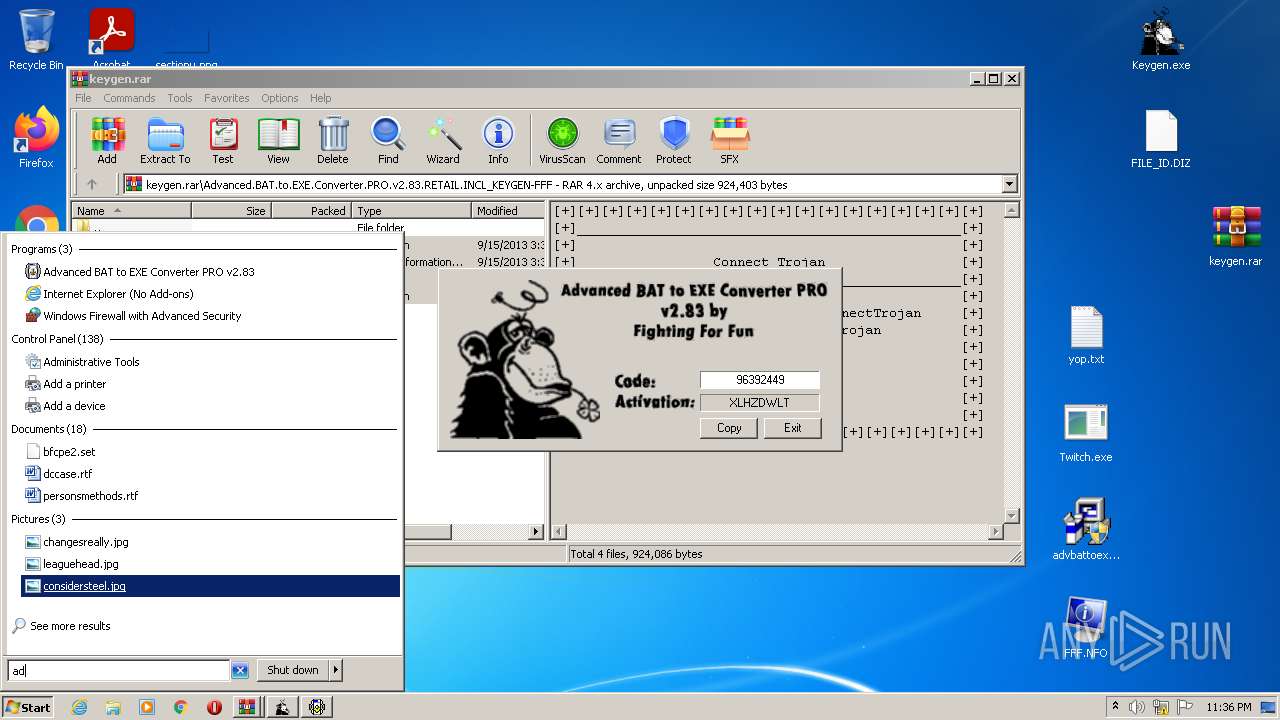Sort files by the Size column
The width and height of the screenshot is (1280, 720).
point(231,211)
